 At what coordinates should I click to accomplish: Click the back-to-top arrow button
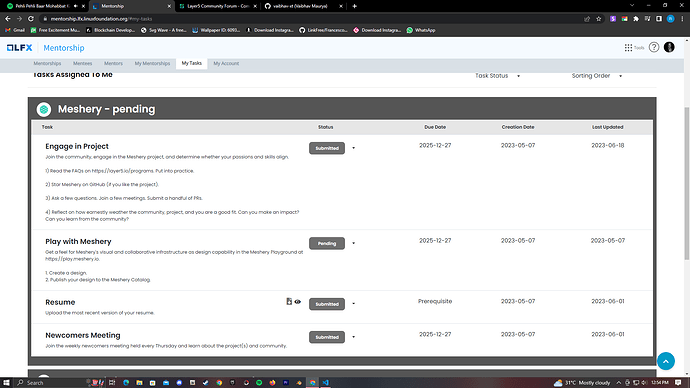click(666, 361)
